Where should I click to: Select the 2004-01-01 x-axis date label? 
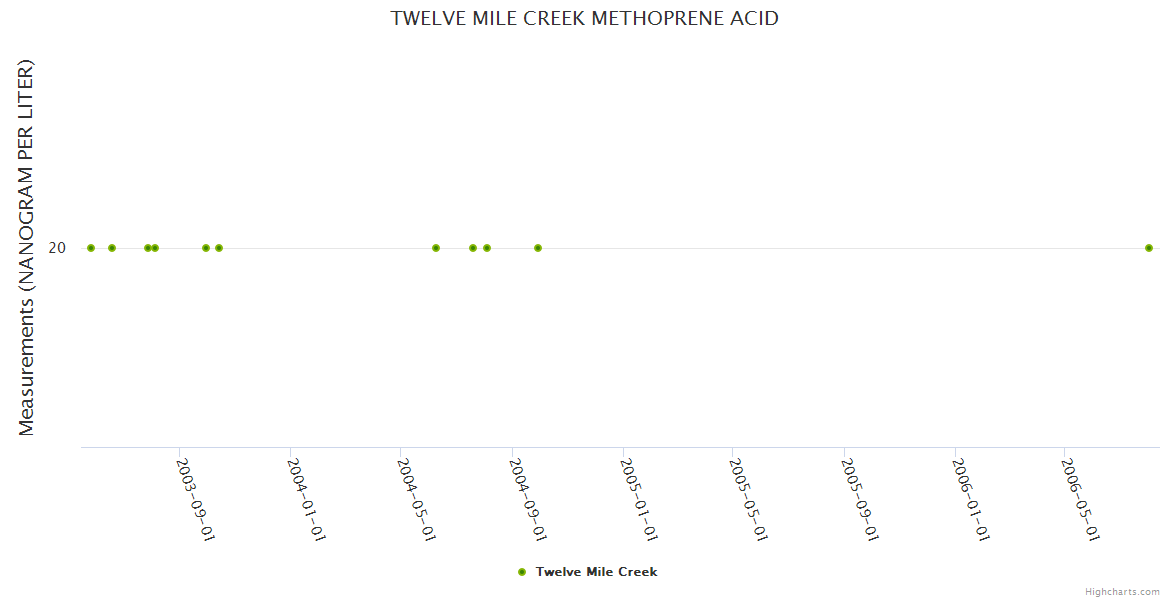click(x=308, y=499)
